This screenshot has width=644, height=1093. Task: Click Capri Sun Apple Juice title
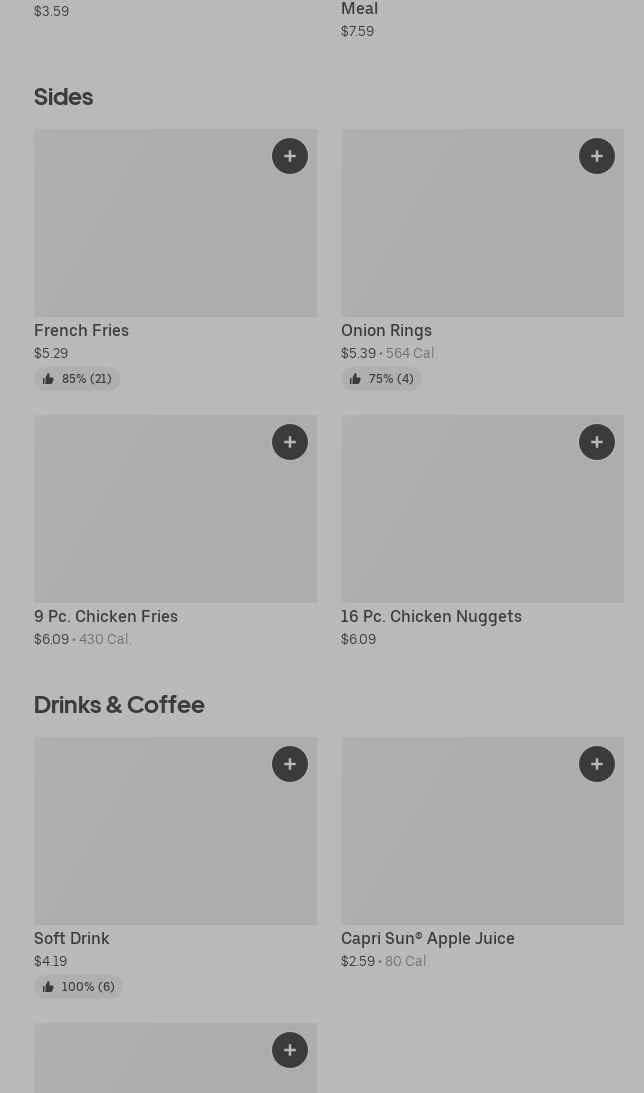pos(427,938)
